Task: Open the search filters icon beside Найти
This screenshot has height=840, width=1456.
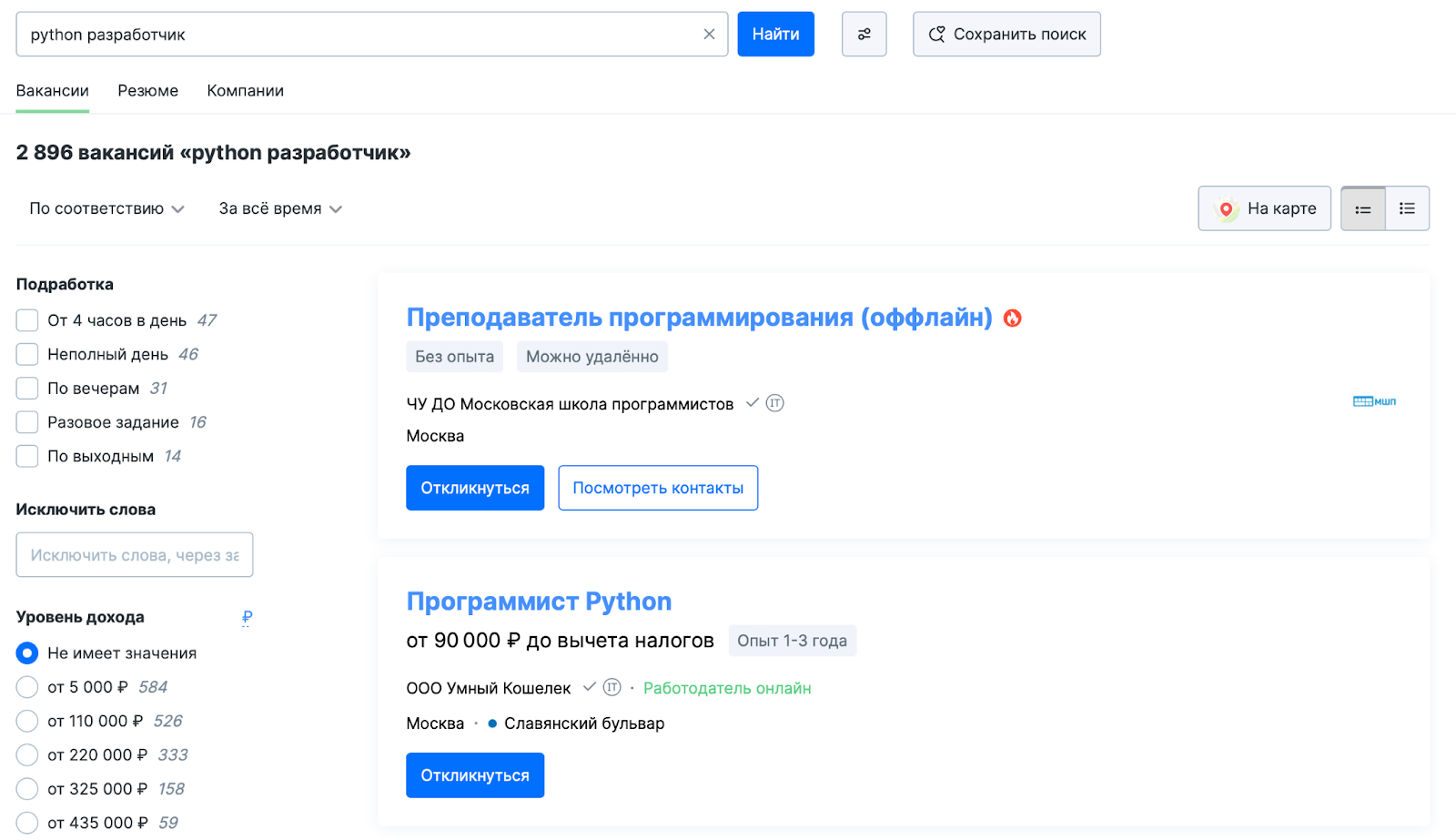Action: pyautogui.click(x=864, y=34)
